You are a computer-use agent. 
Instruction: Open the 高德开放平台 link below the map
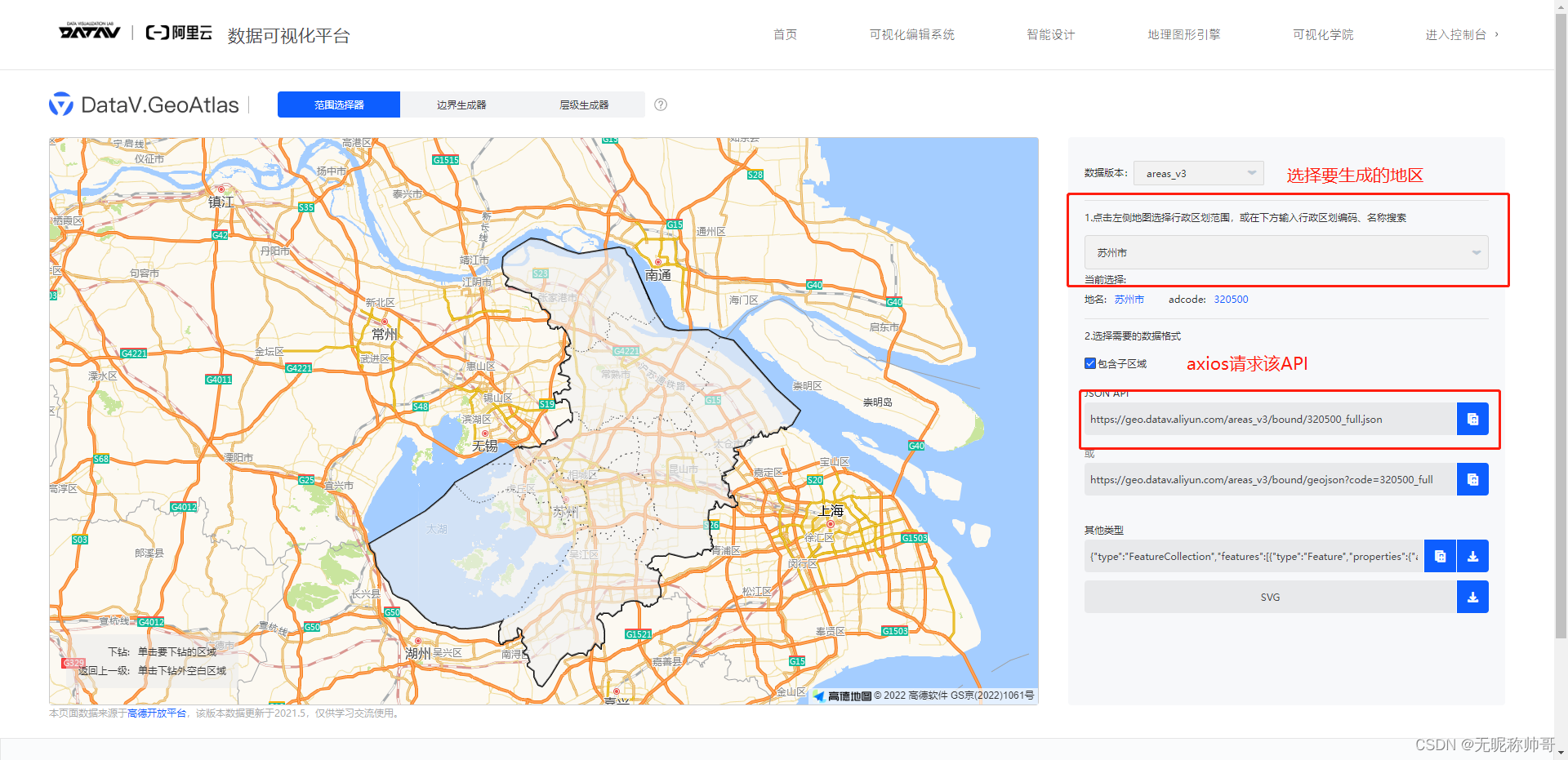pyautogui.click(x=157, y=713)
